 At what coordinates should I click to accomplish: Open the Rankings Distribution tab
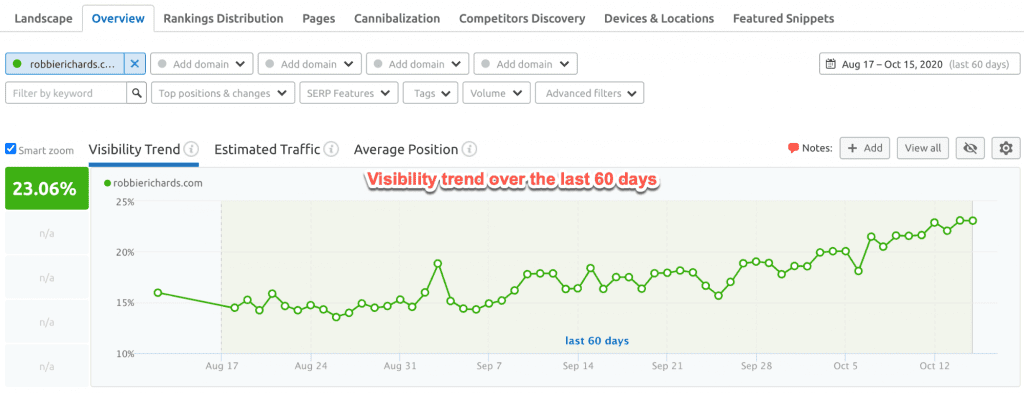tap(223, 18)
